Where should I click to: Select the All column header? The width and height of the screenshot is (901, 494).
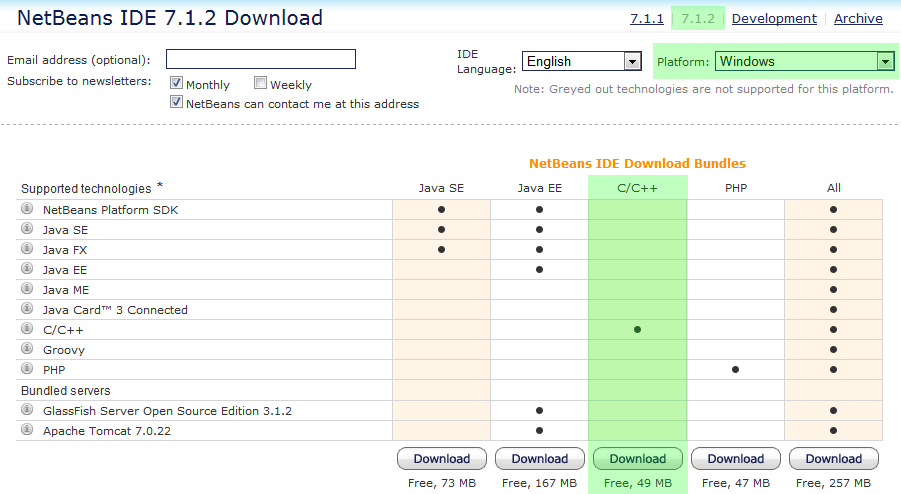click(834, 188)
